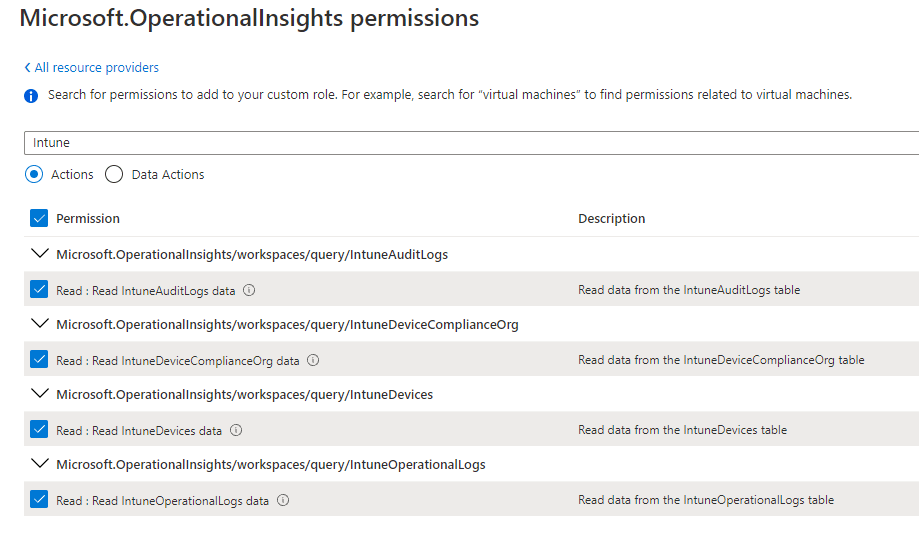Uncheck the Read IntuneOperationalLogs data checkbox
919x560 pixels.
pyautogui.click(x=39, y=499)
